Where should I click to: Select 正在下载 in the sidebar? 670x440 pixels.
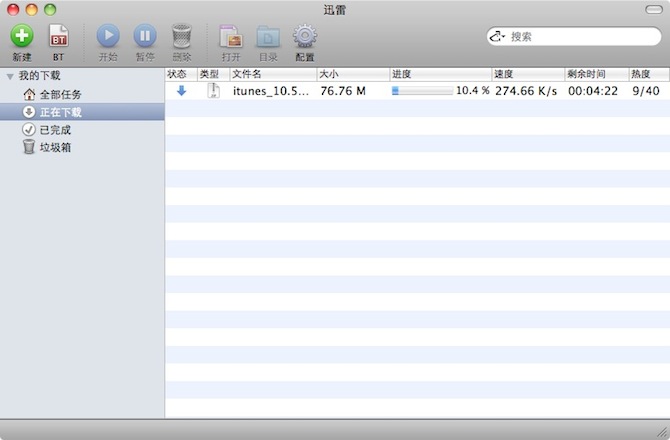click(82, 112)
